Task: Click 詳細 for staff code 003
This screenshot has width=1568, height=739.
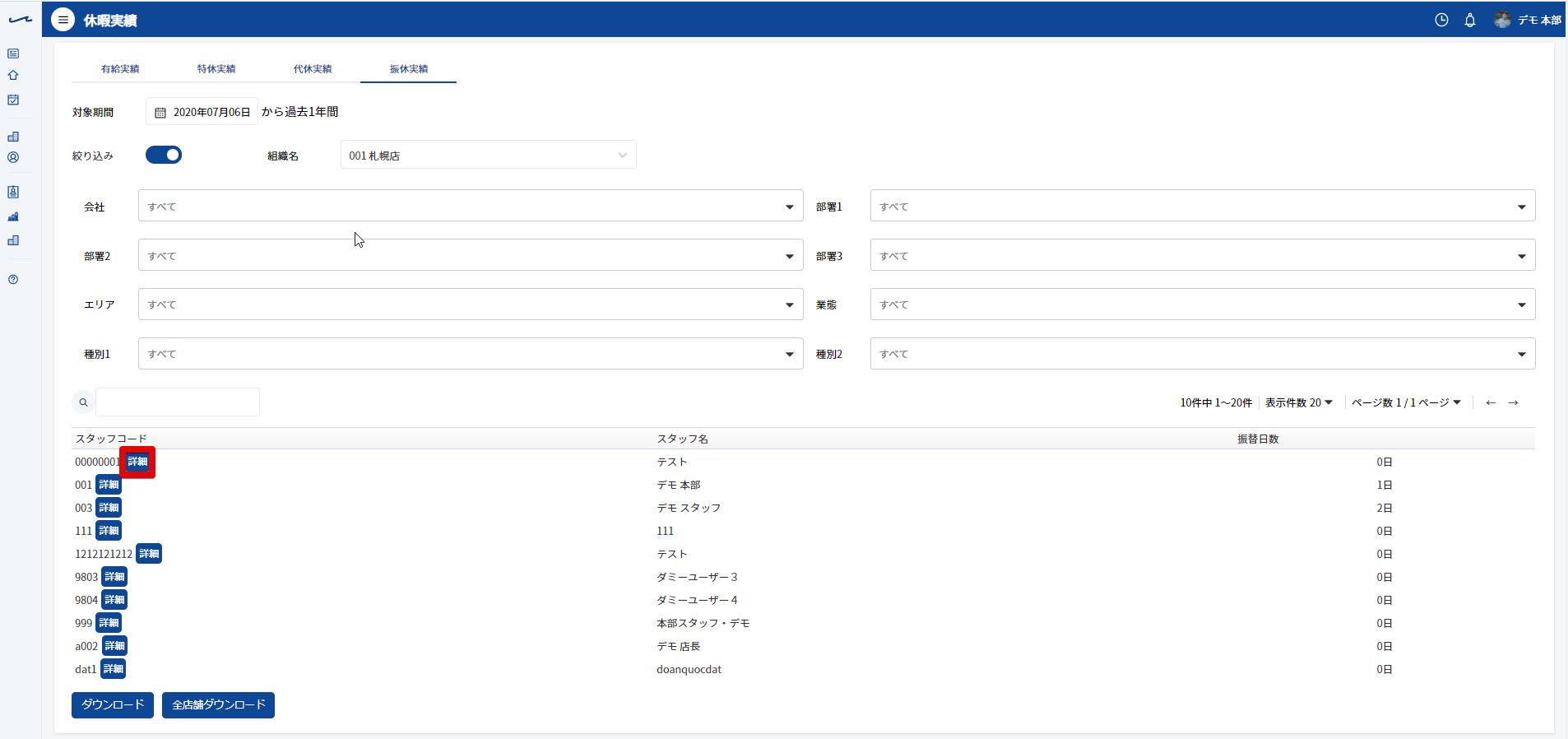Action: [x=109, y=508]
